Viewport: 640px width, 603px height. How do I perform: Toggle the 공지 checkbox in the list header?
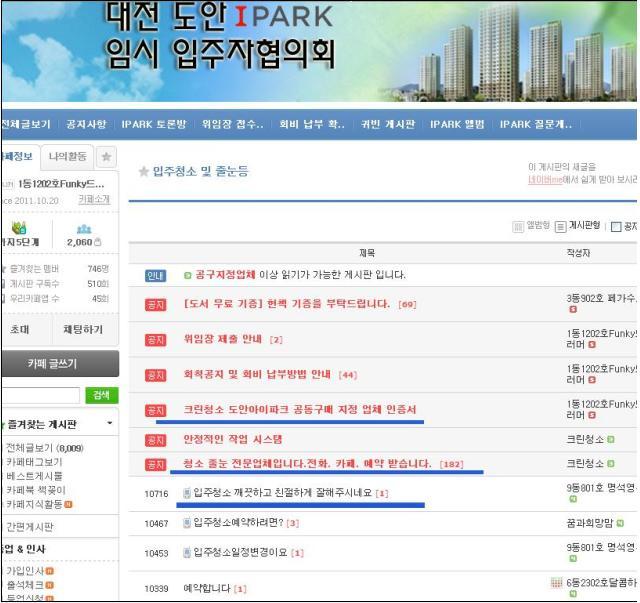[616, 227]
